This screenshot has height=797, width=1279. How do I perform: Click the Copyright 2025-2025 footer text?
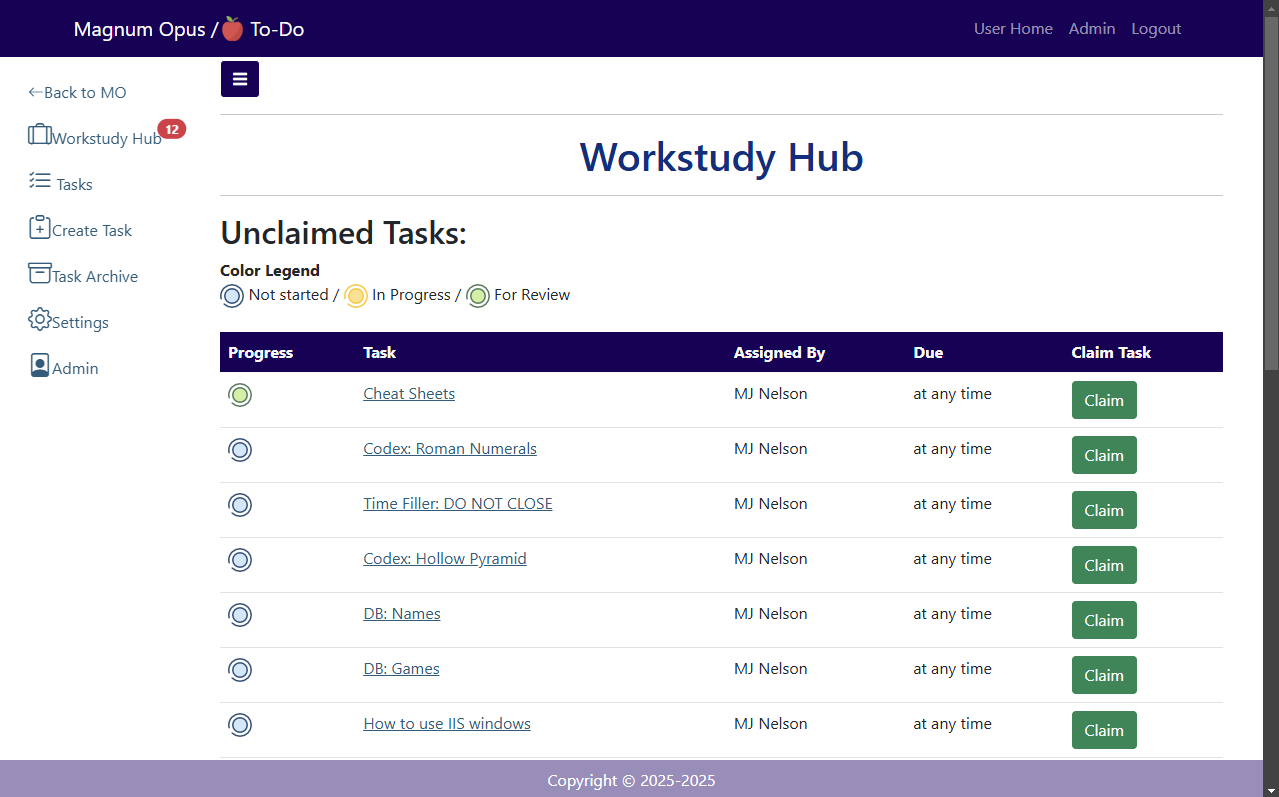(x=631, y=781)
